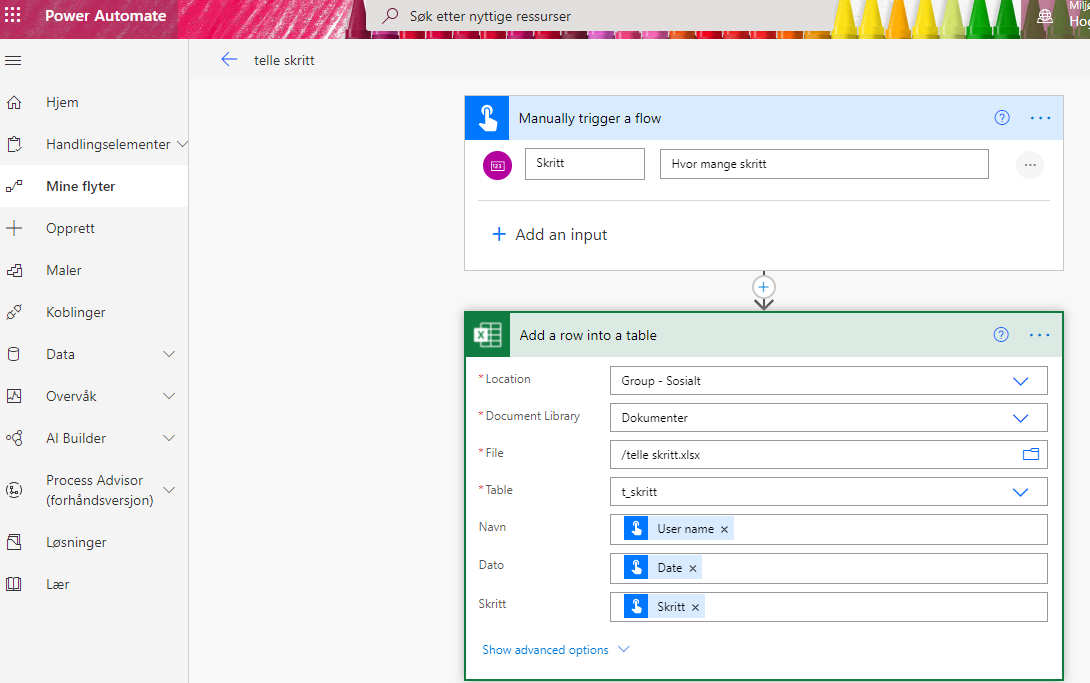Show advanced options
The image size is (1090, 683).
556,650
